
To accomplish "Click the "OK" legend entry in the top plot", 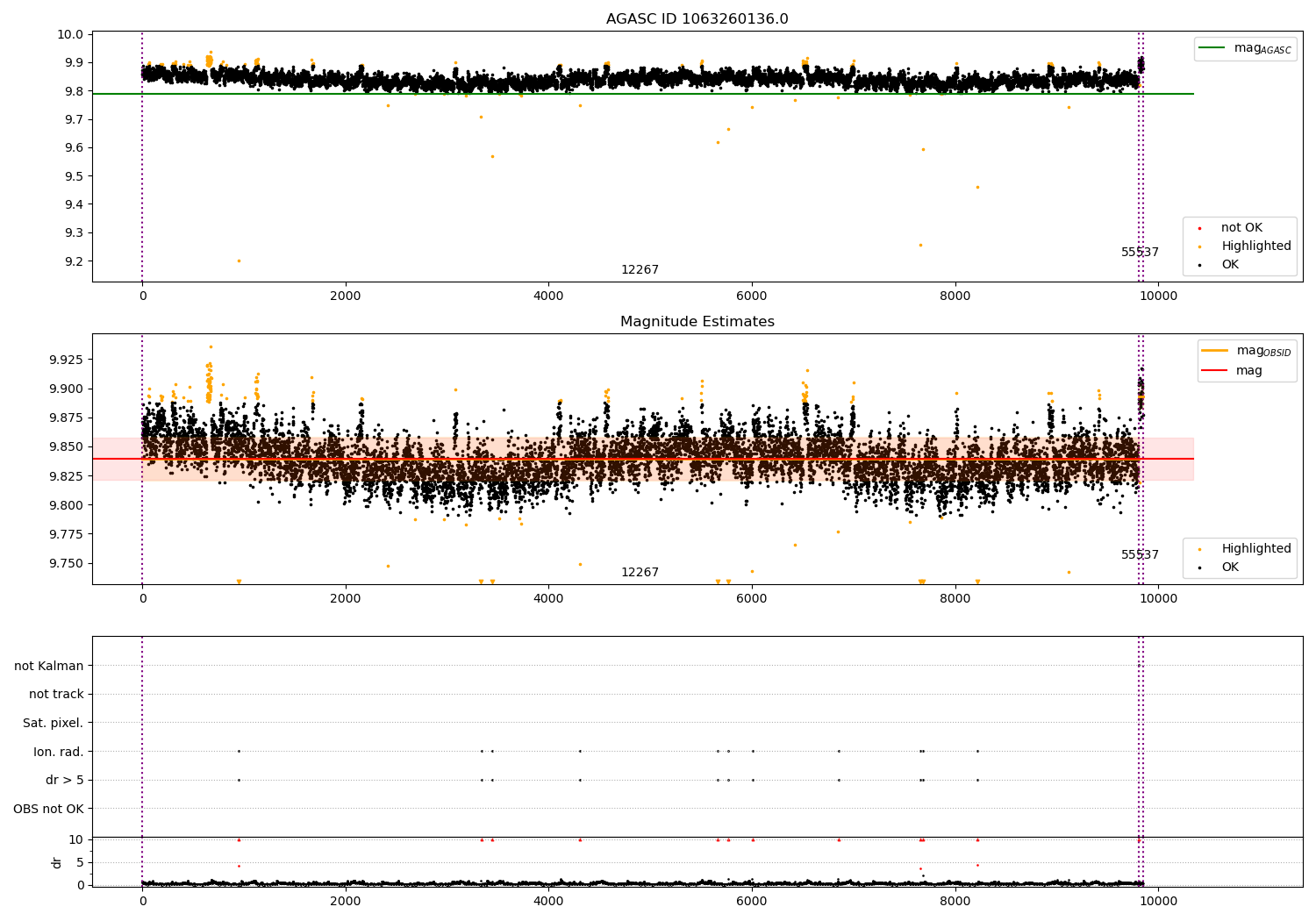I will (1230, 265).
